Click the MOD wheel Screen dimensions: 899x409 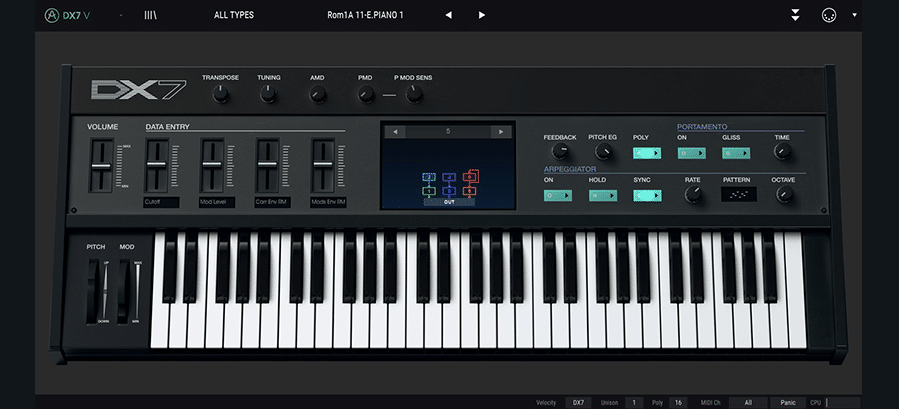(126, 291)
